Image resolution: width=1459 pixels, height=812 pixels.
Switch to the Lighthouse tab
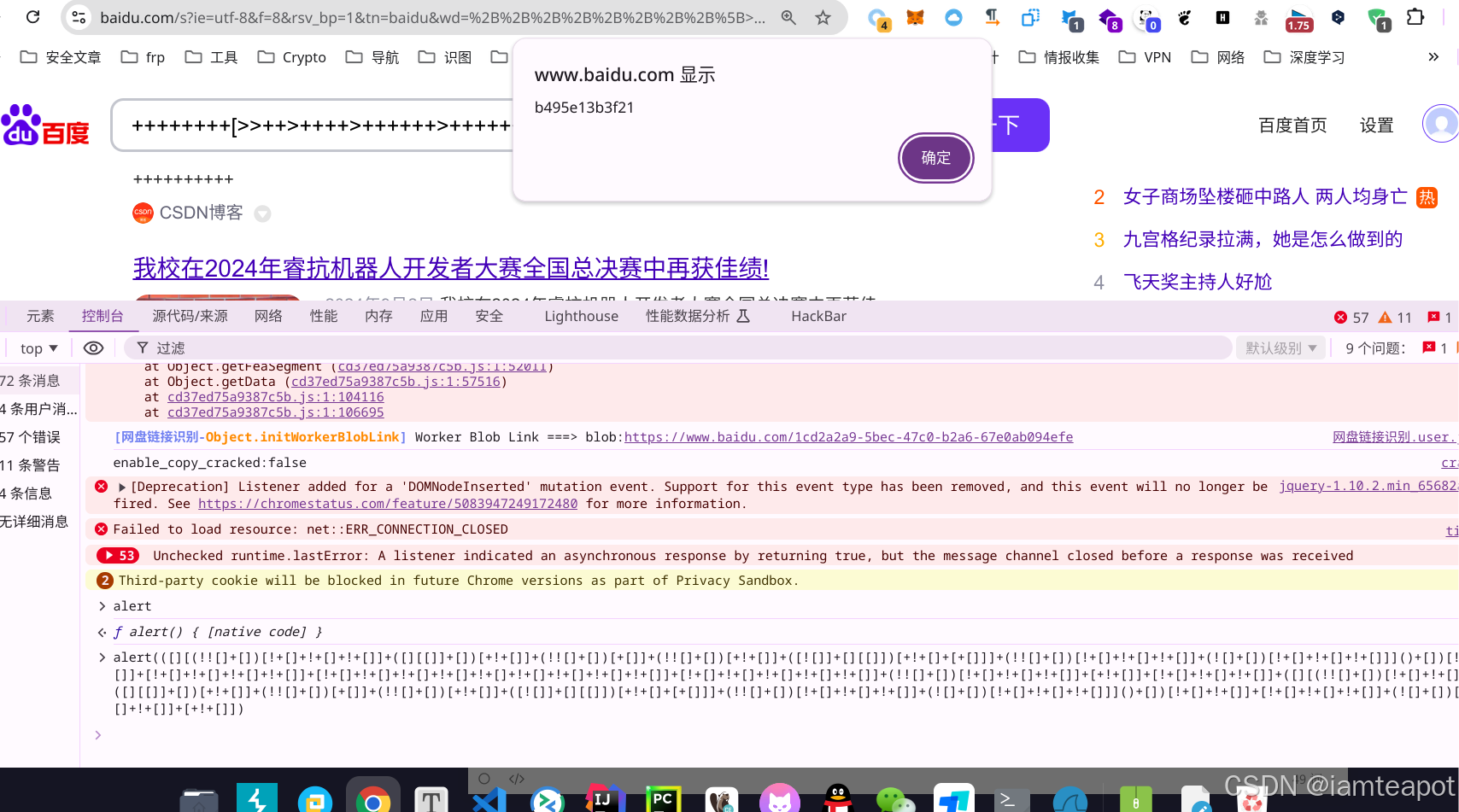581,316
